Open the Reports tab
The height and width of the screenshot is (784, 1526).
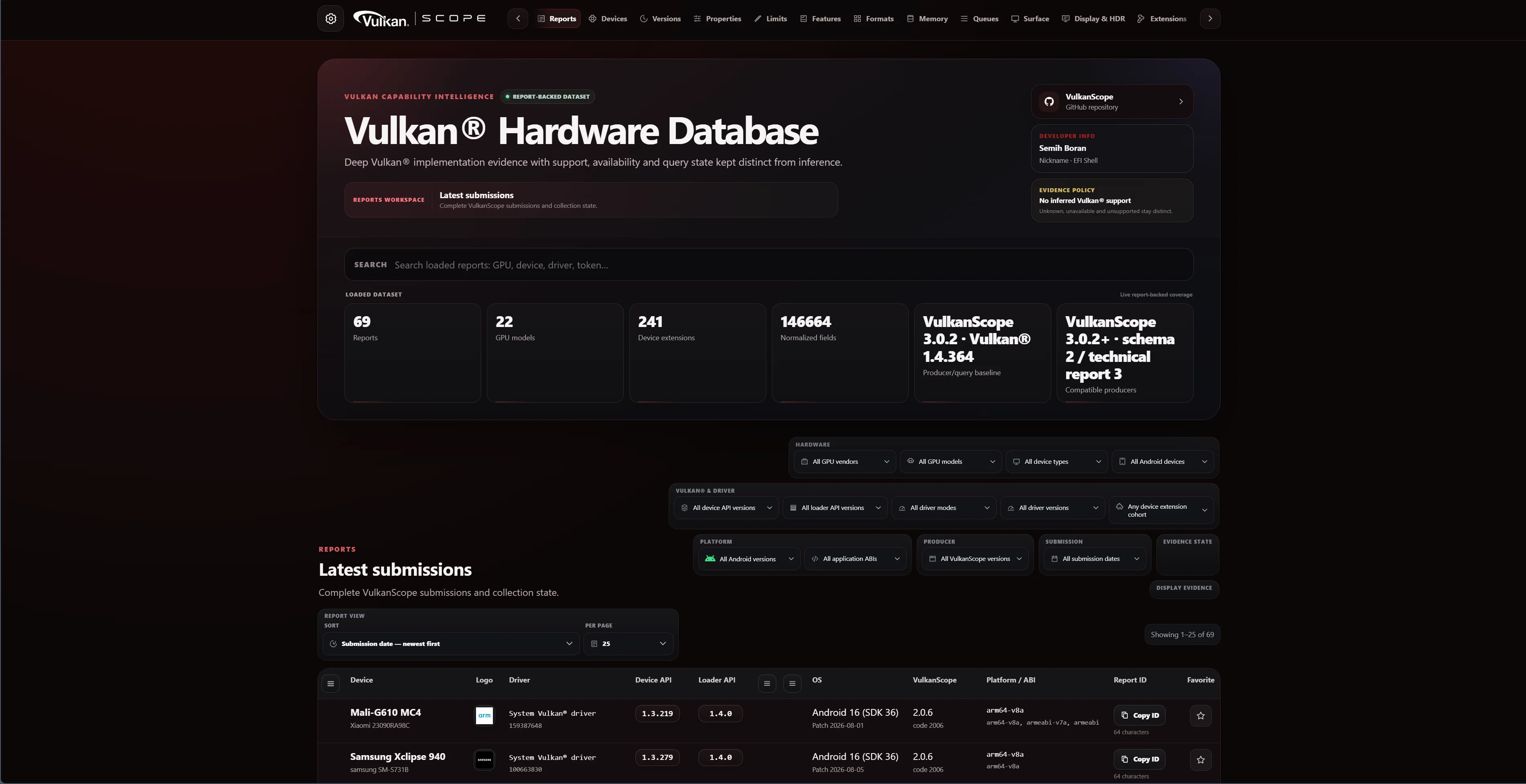click(x=557, y=18)
